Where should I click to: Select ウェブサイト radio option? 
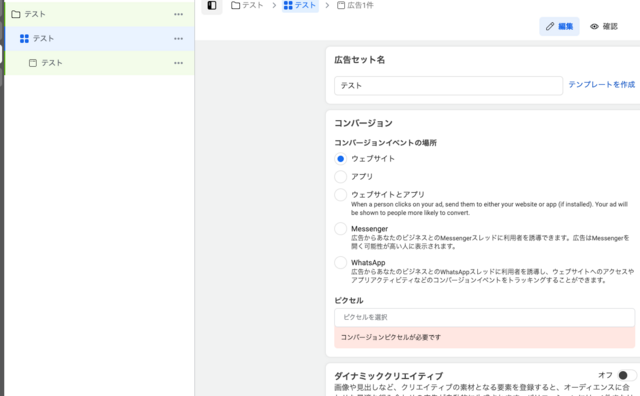pyautogui.click(x=340, y=159)
